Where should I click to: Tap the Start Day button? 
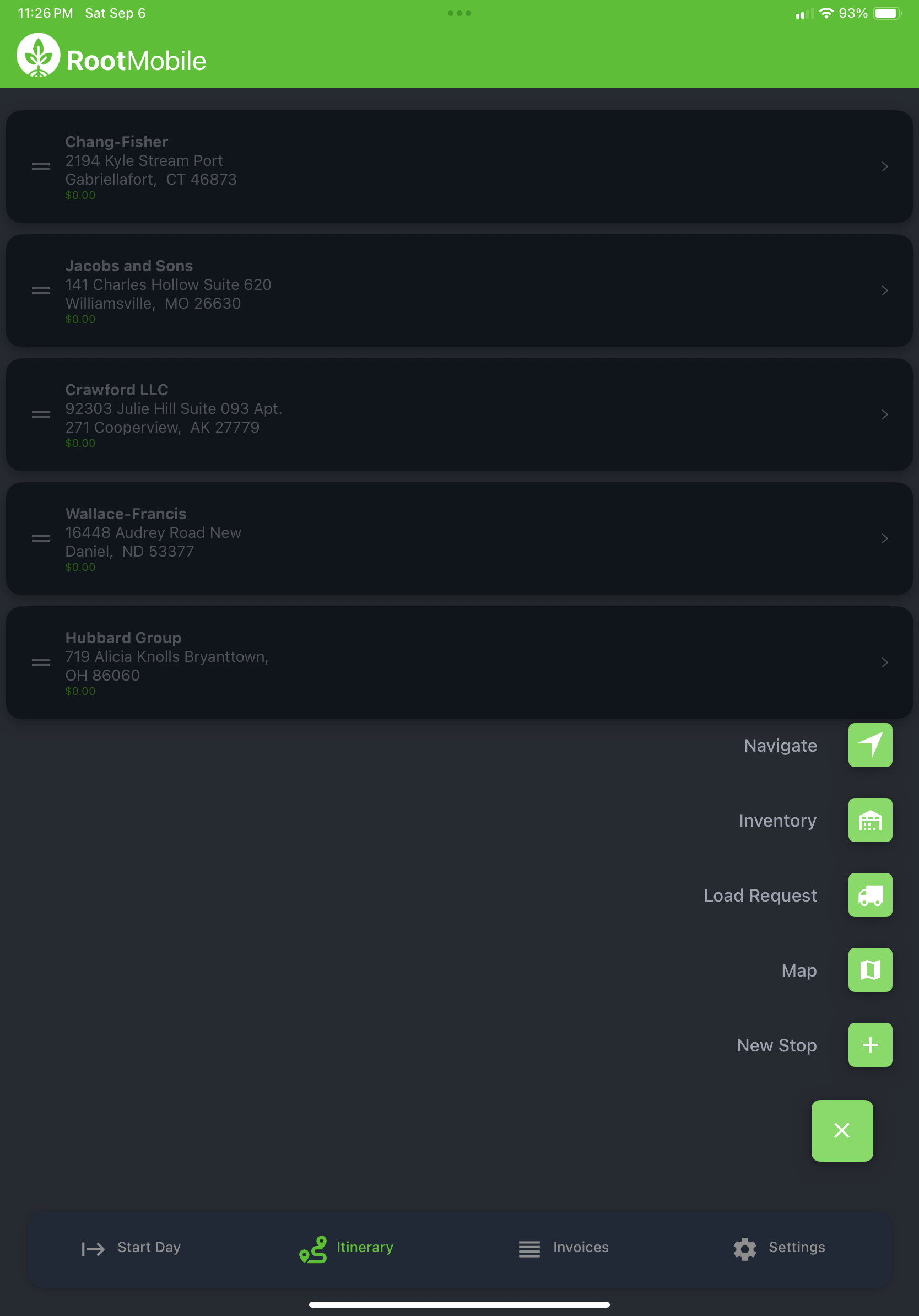click(x=148, y=1247)
